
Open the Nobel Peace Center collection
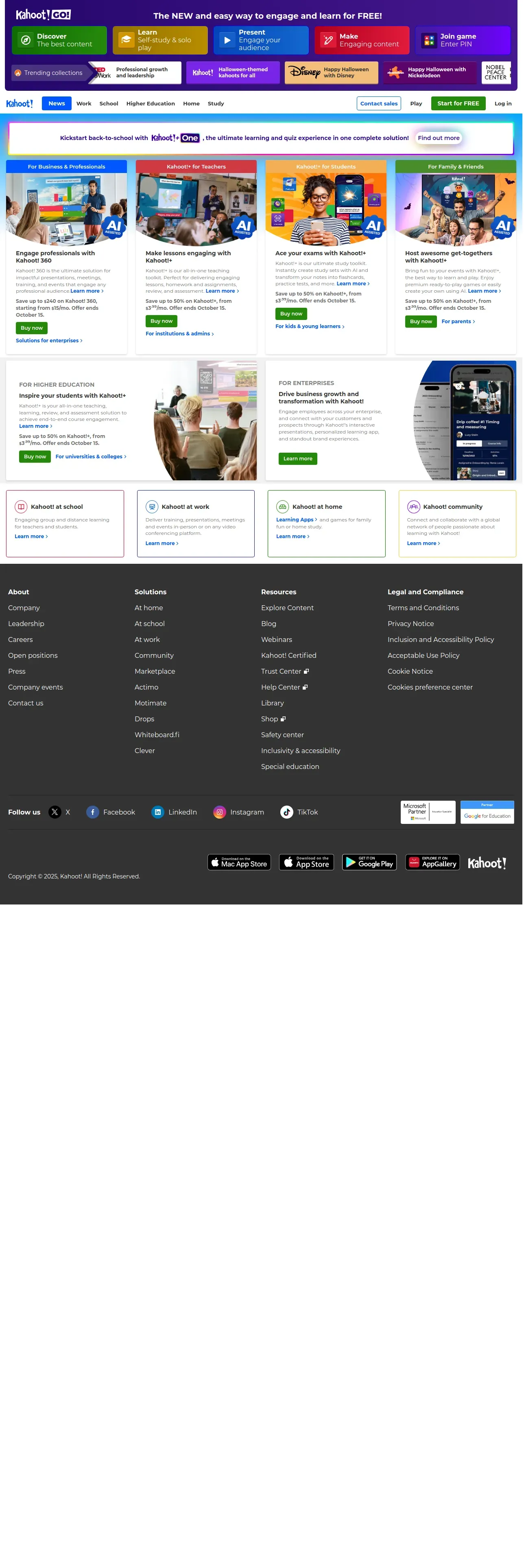496,72
